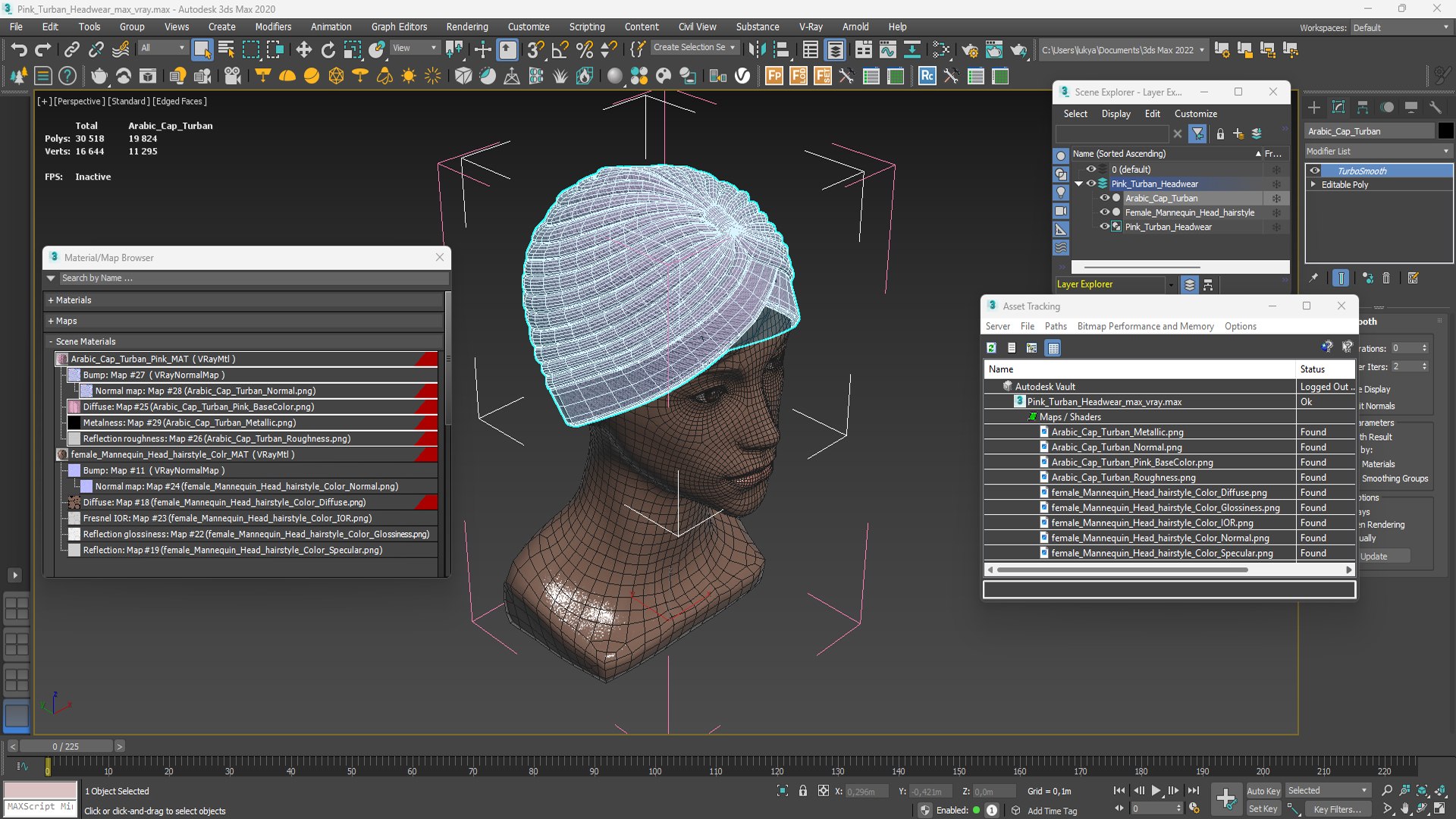
Task: Open the Workspaces Default dropdown
Action: (x=1401, y=27)
